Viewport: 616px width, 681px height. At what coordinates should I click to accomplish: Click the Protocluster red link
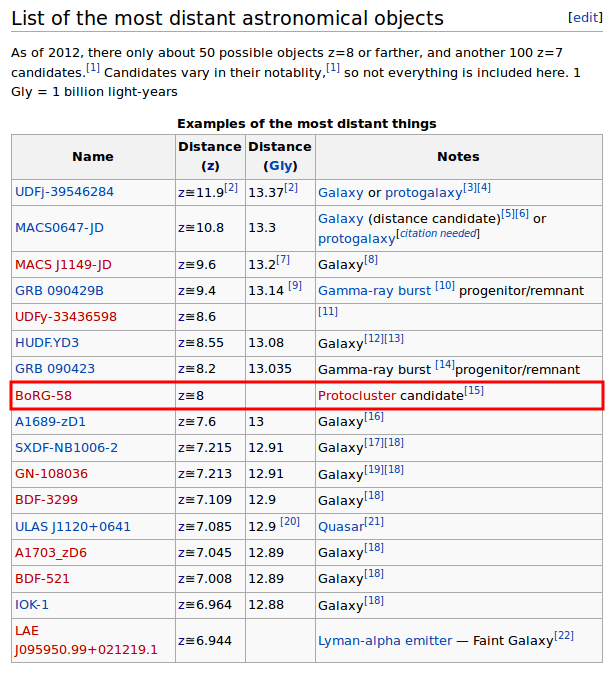tap(357, 396)
